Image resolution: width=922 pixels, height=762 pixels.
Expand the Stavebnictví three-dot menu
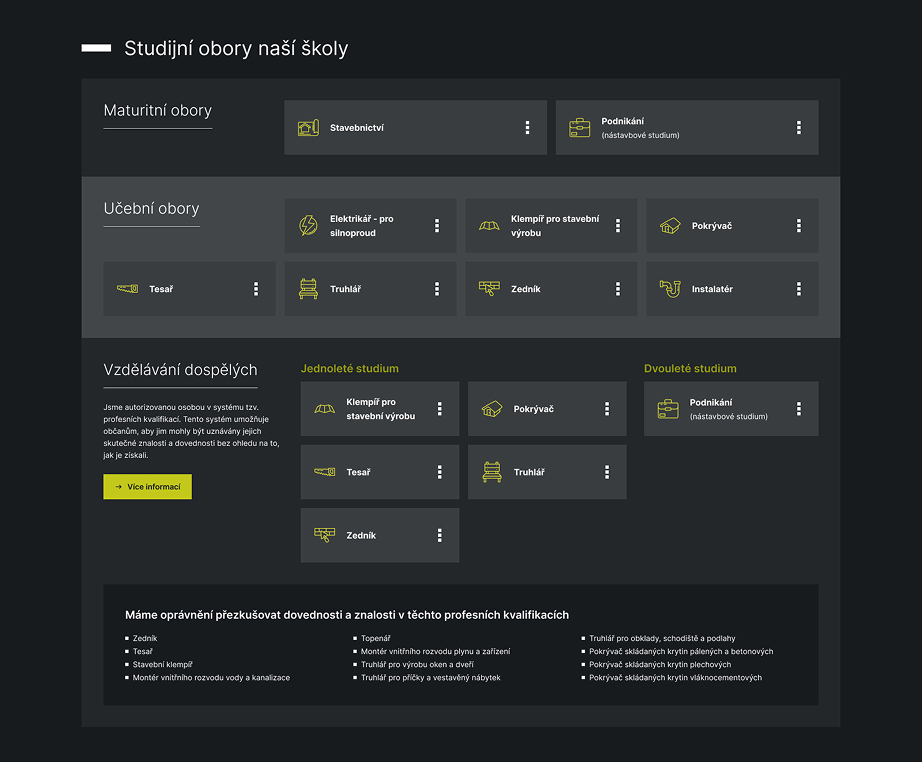(x=527, y=128)
